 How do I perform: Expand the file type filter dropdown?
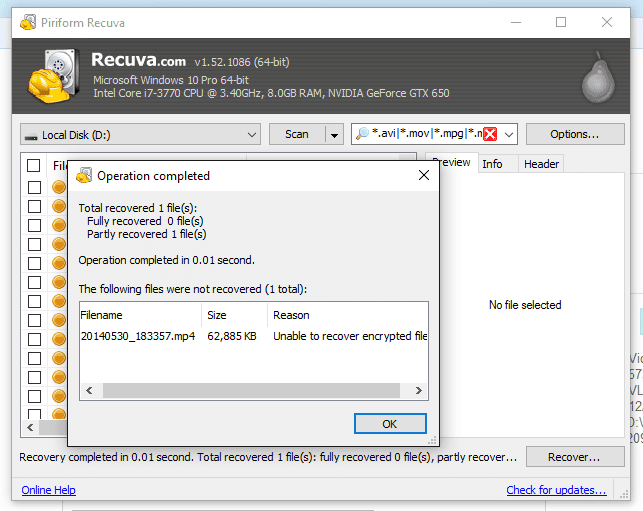click(x=509, y=135)
